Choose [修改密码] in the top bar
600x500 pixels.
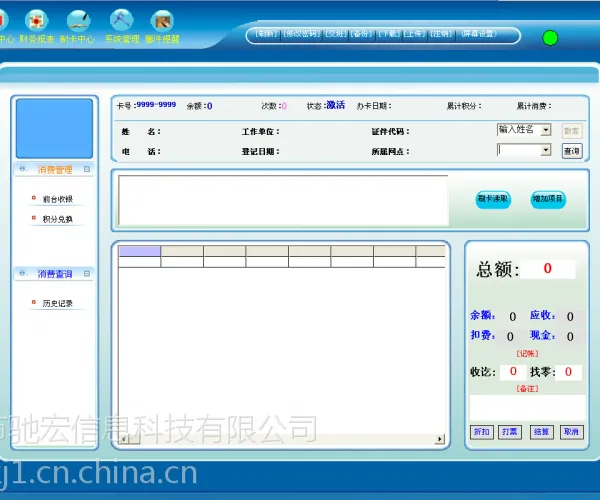302,34
